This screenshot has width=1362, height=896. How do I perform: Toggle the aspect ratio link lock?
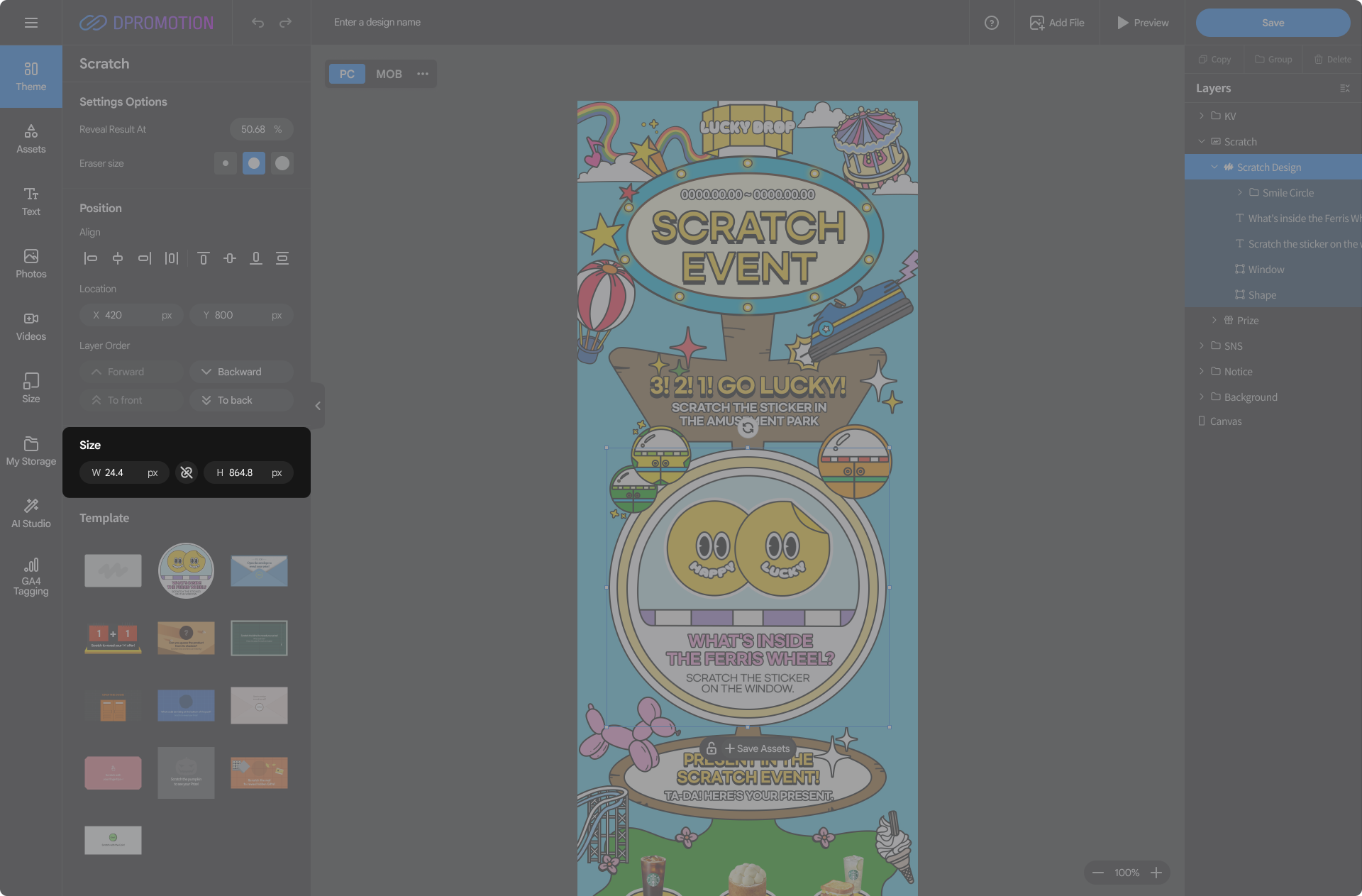[x=187, y=472]
